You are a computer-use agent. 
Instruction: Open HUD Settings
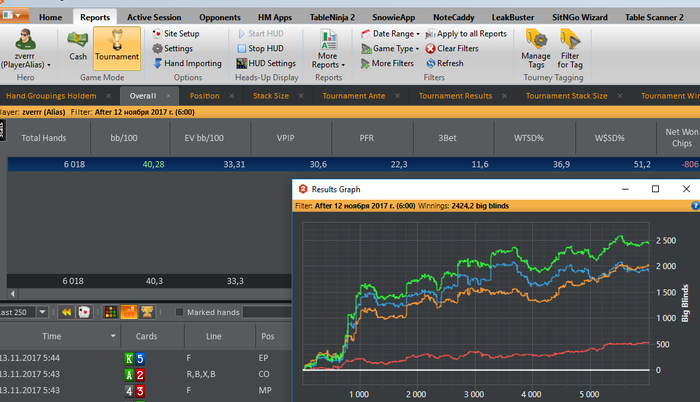tap(266, 63)
